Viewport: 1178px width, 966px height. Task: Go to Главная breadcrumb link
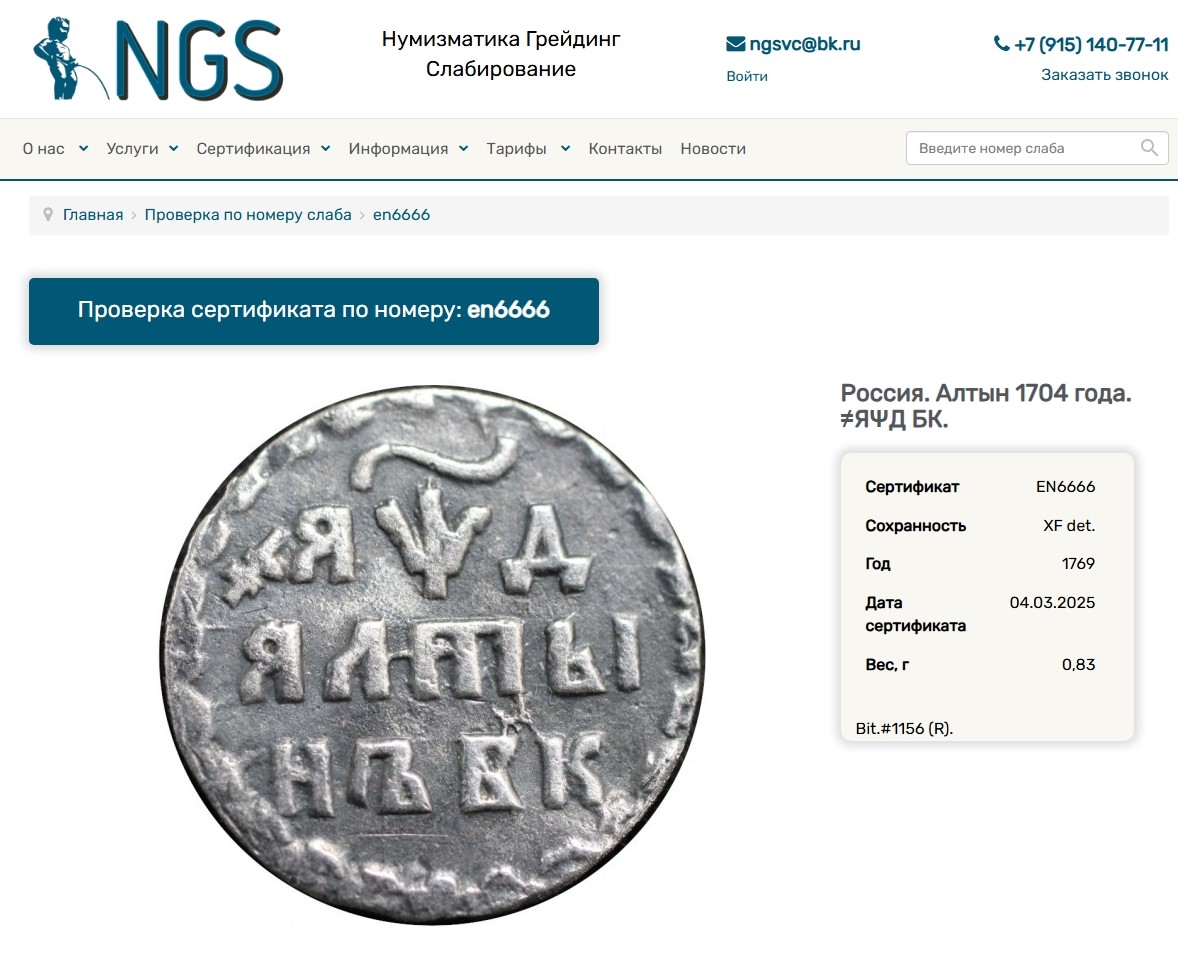coord(93,215)
